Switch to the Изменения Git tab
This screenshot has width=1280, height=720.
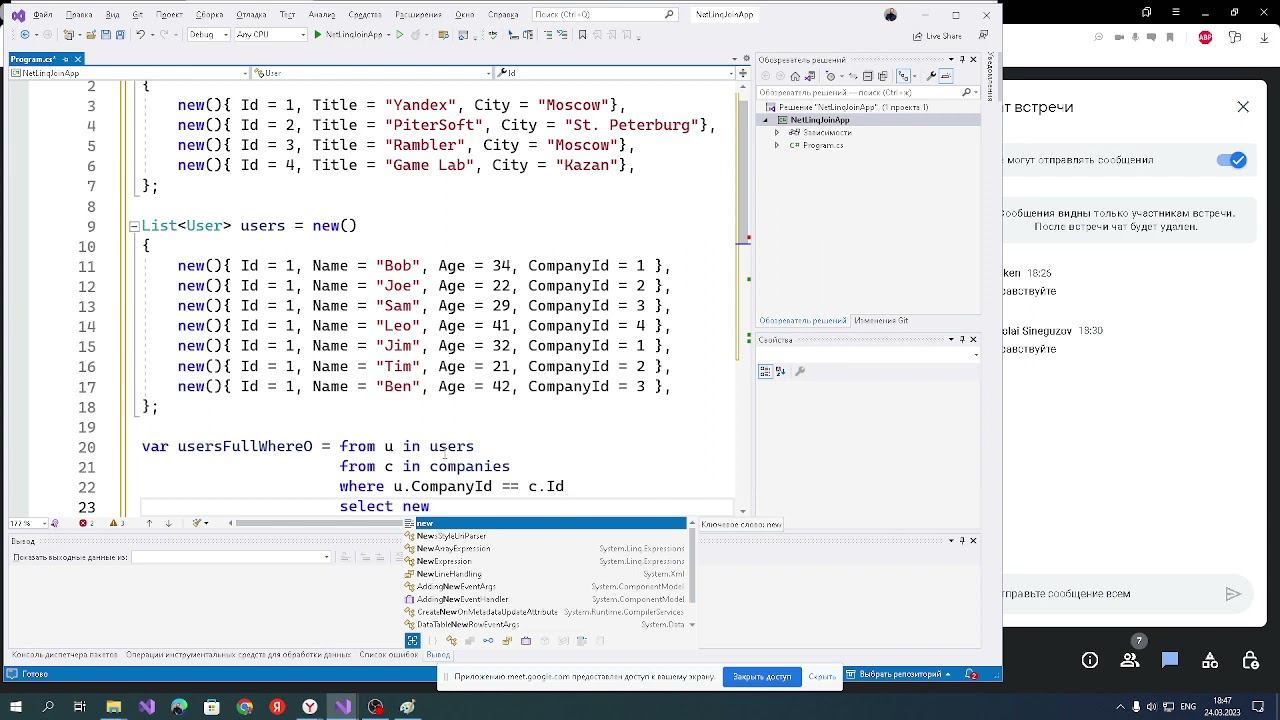point(881,321)
